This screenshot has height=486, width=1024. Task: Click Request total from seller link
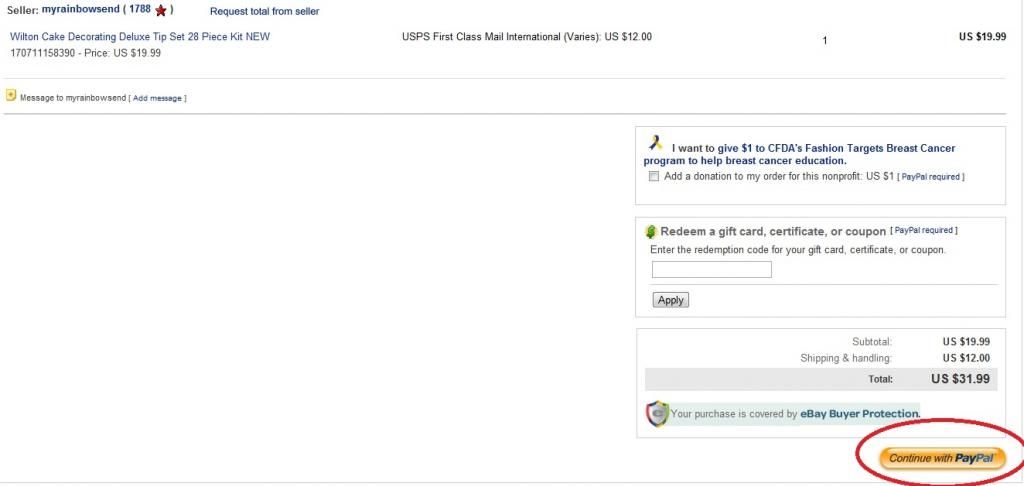coord(264,11)
